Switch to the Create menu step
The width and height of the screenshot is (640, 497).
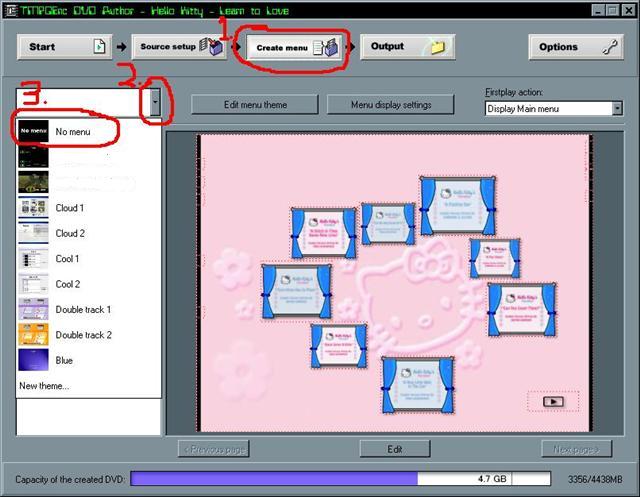tap(294, 47)
